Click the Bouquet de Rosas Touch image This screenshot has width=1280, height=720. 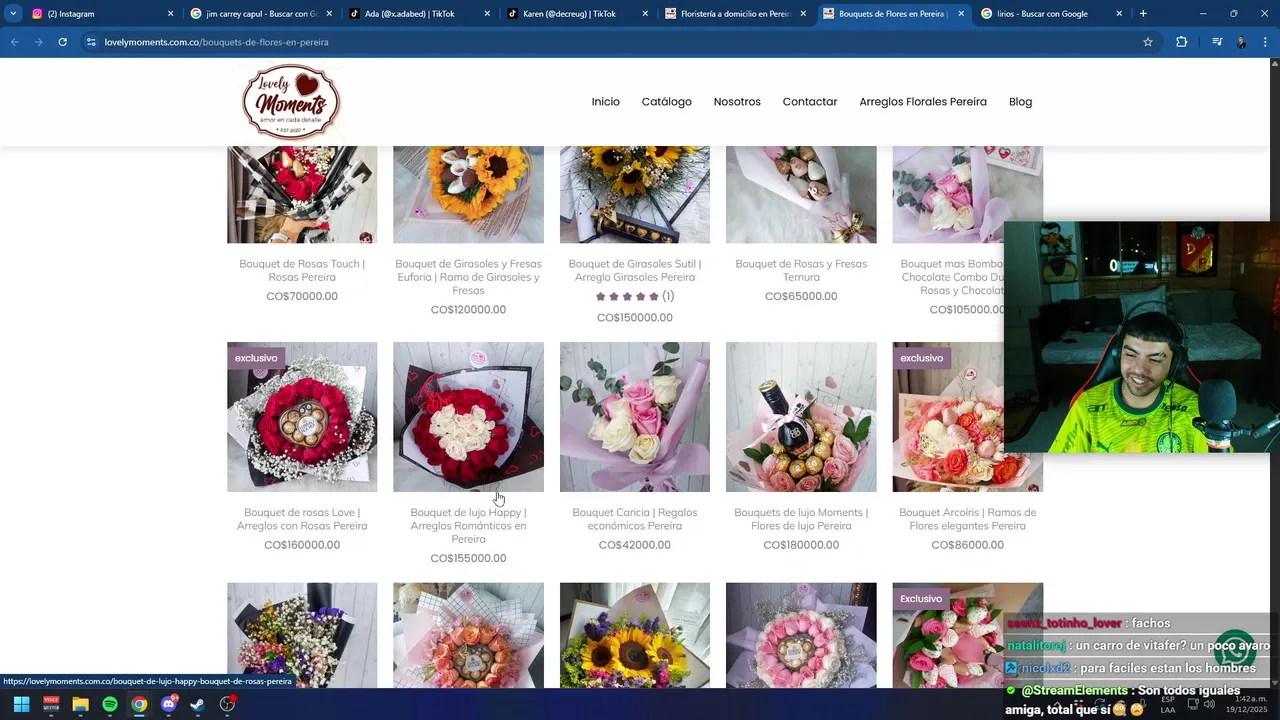pyautogui.click(x=302, y=195)
